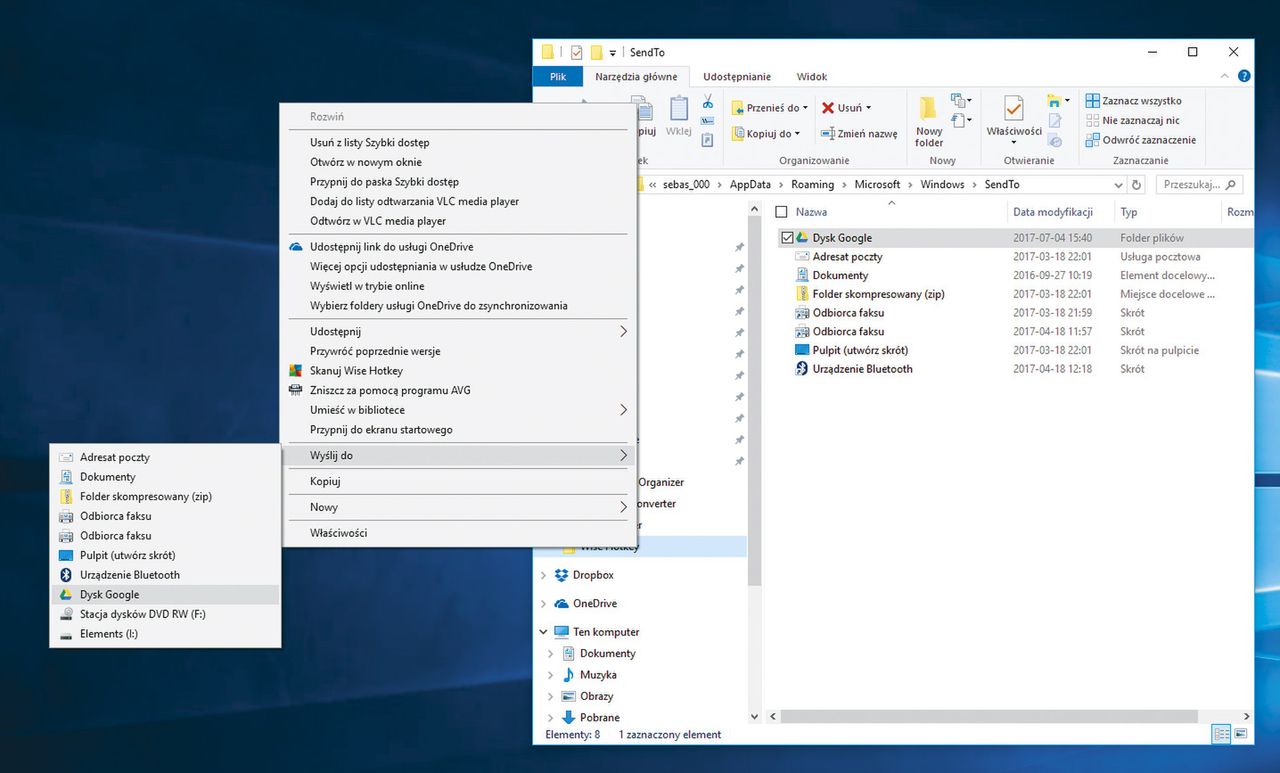
Task: Click the red X Usuń icon
Action: click(x=828, y=108)
